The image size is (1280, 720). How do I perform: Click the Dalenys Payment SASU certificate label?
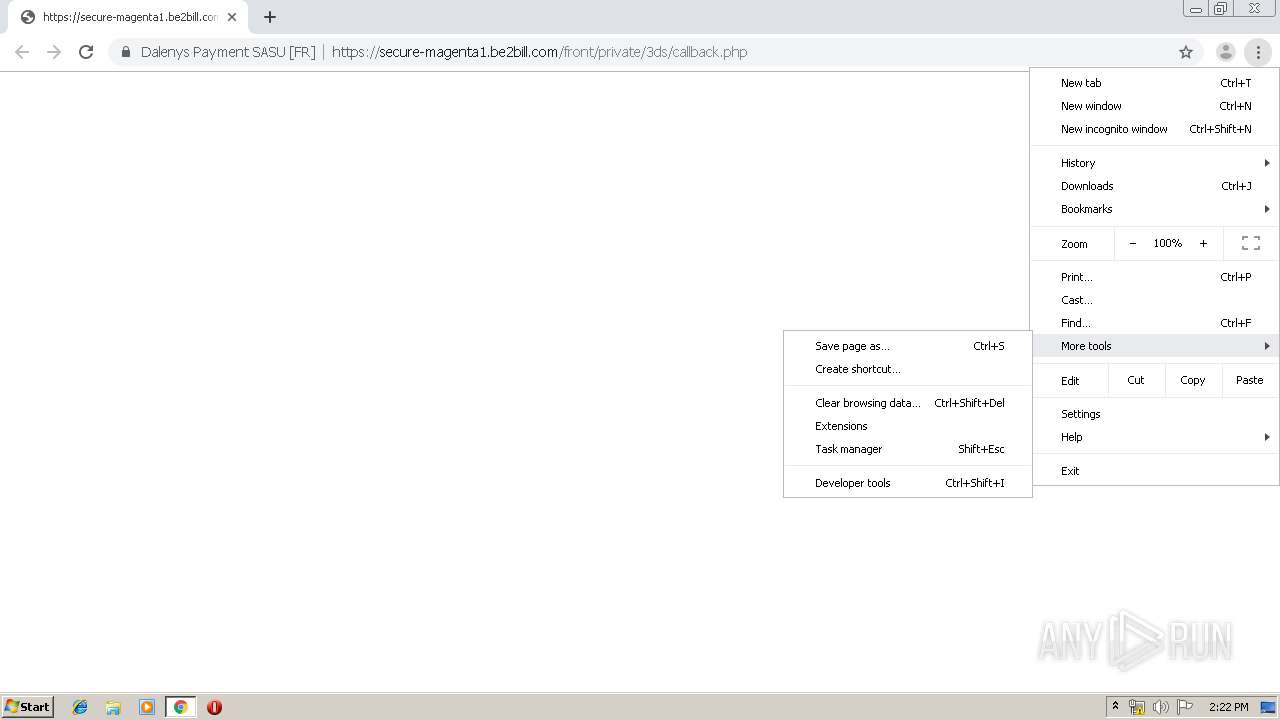point(228,52)
